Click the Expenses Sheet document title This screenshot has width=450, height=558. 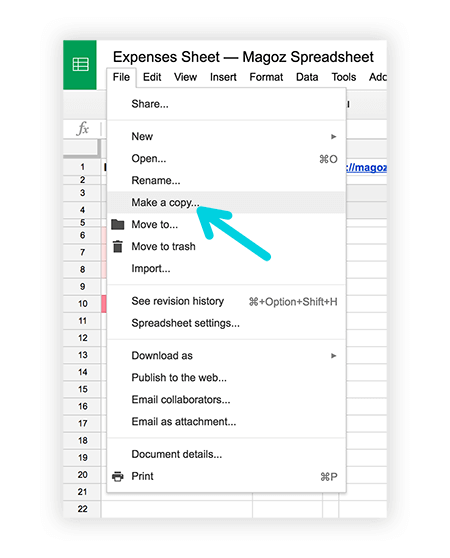tap(243, 57)
